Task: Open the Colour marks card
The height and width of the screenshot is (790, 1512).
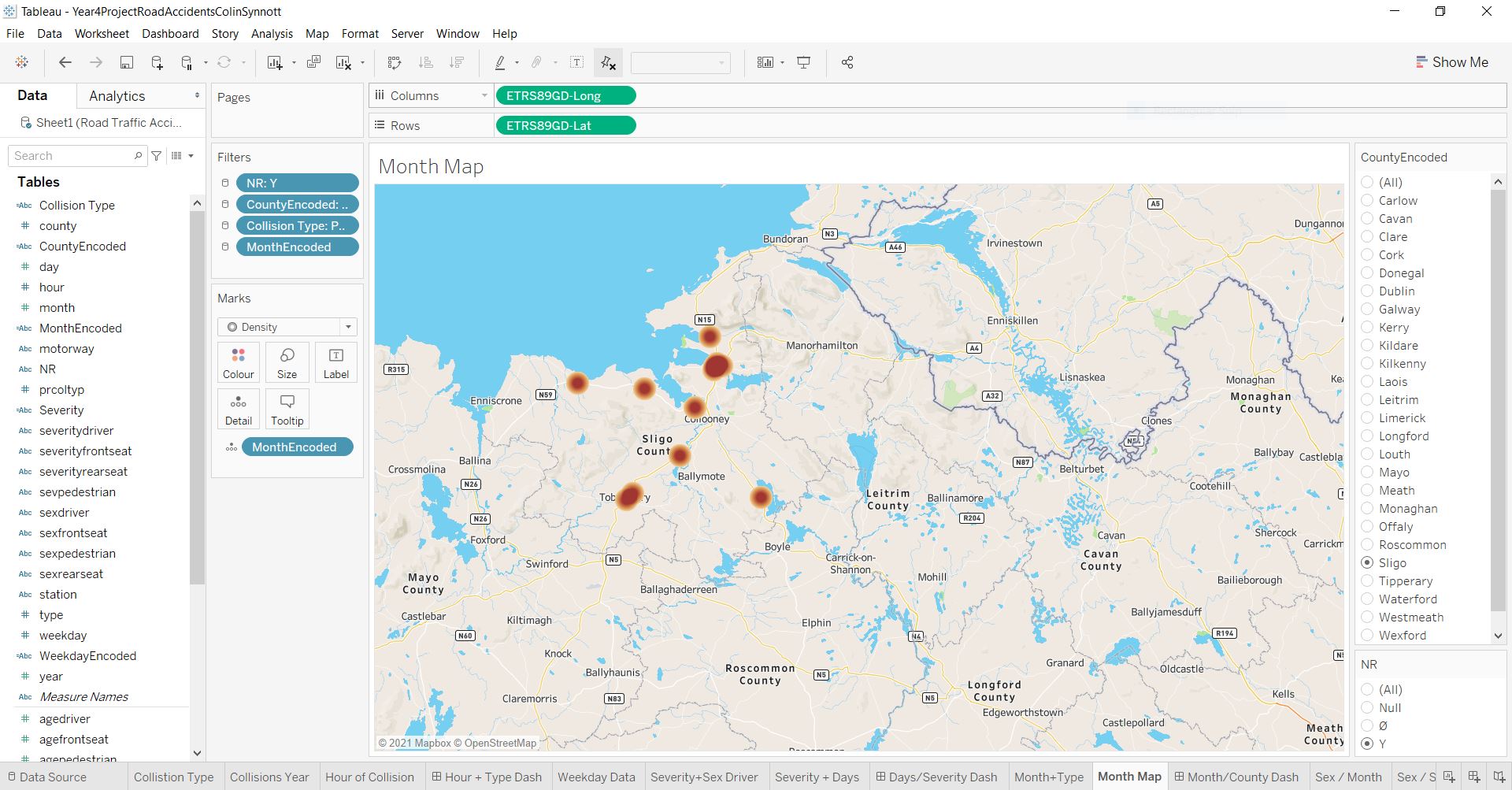Action: click(238, 362)
